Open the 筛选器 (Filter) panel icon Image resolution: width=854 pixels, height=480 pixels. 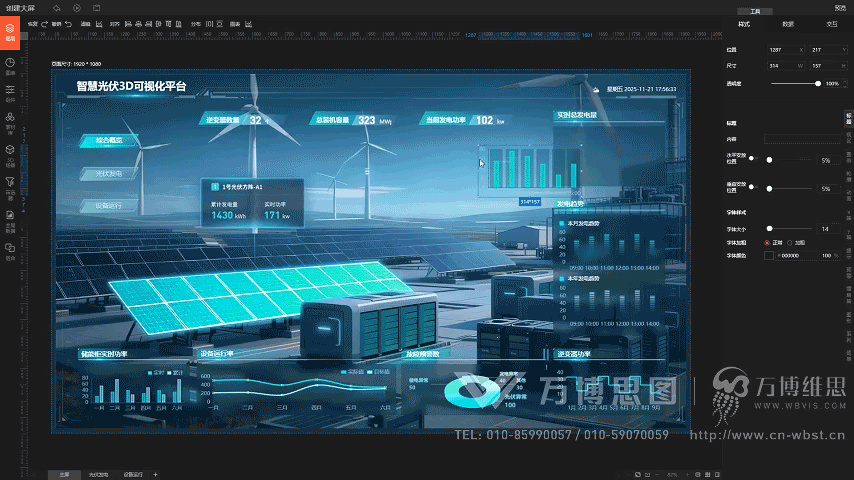10,183
